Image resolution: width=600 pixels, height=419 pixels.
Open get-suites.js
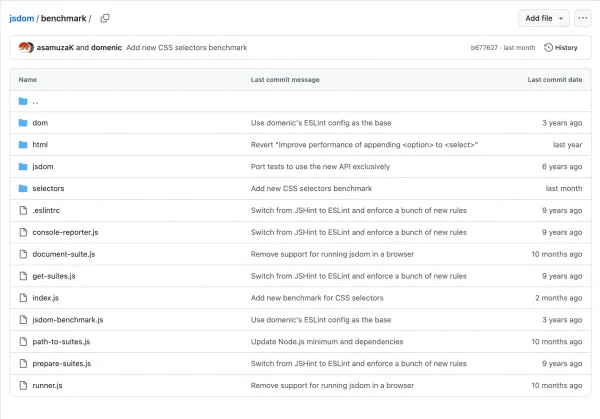click(54, 276)
